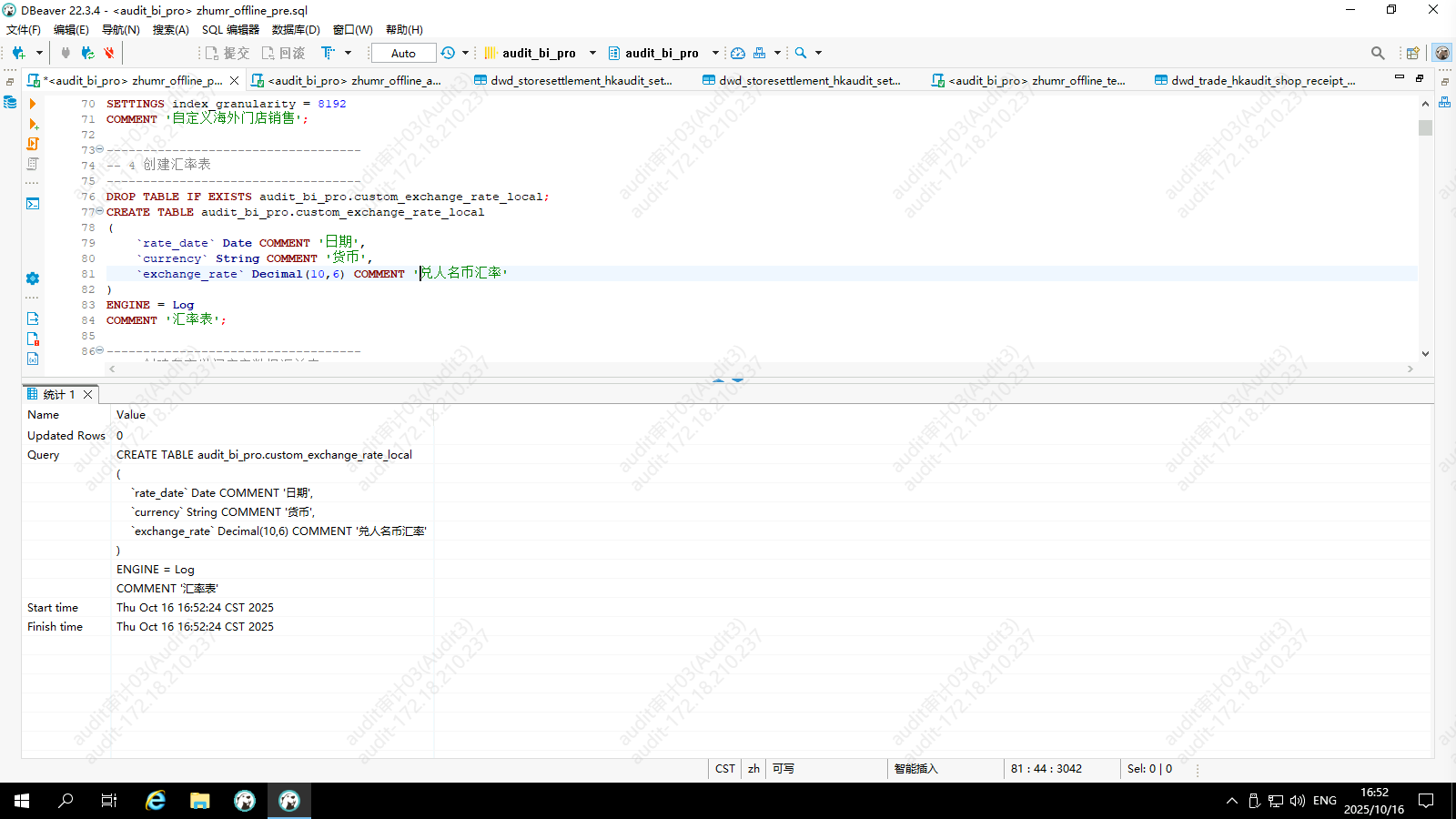
Task: Open the database dashboard gauge icon
Action: click(738, 53)
